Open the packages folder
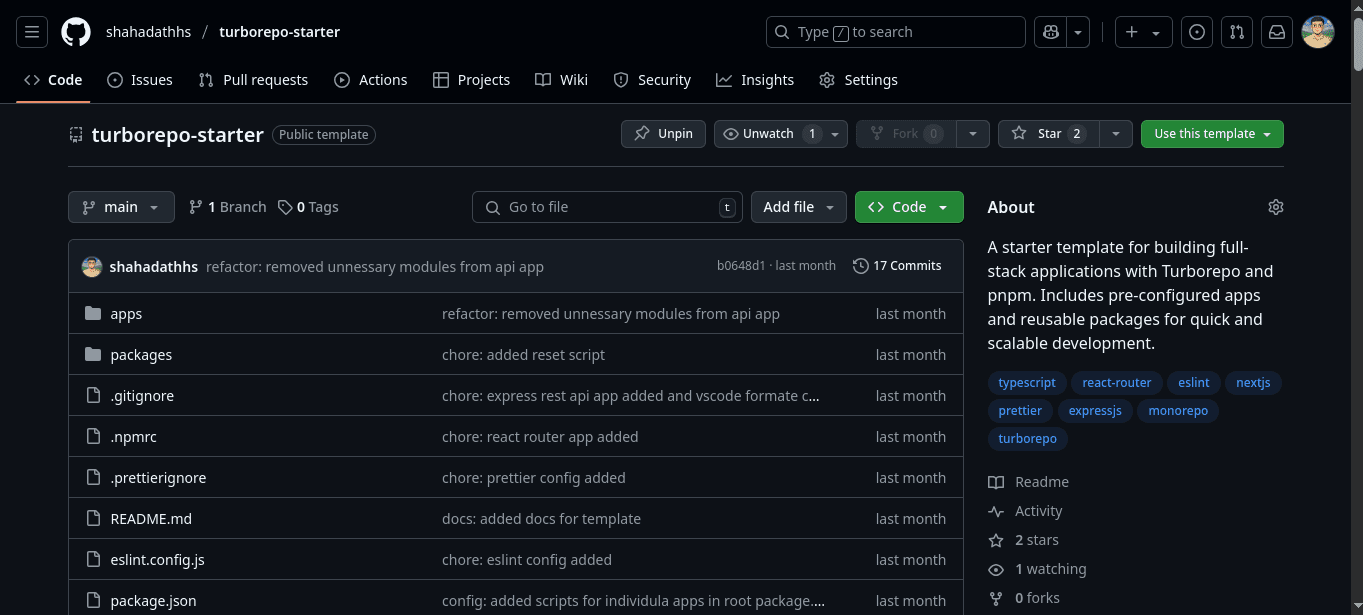This screenshot has height=615, width=1363. (x=141, y=355)
